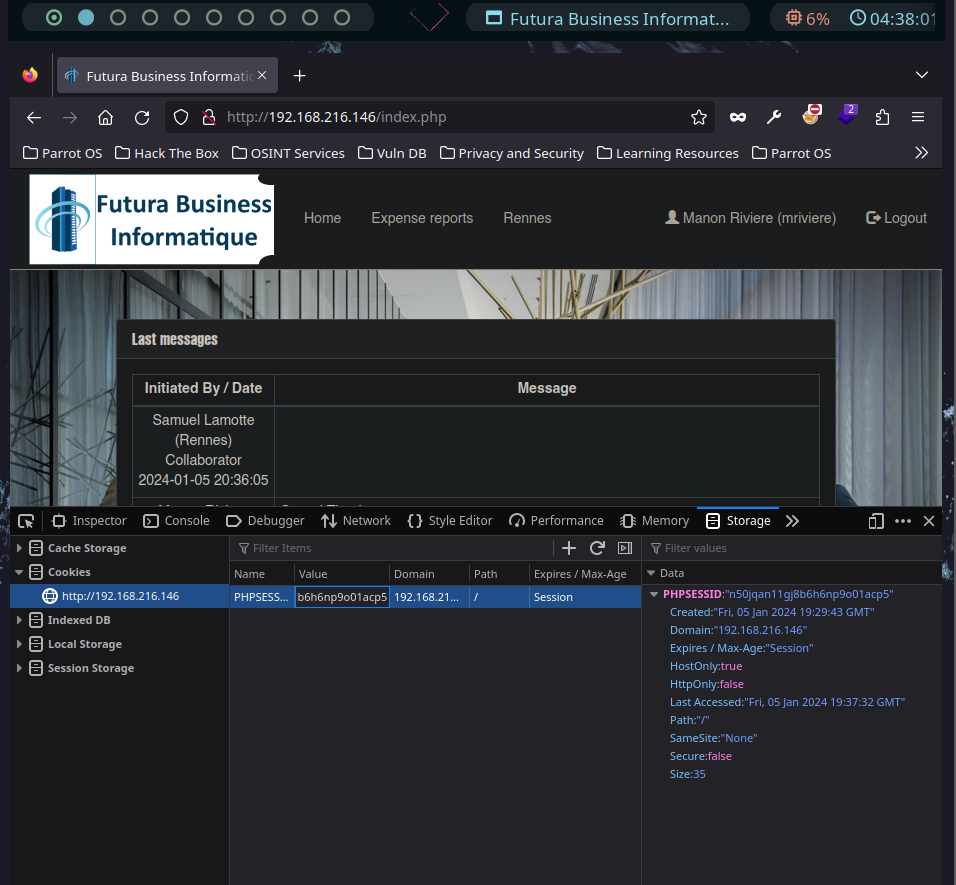This screenshot has width=956, height=885.
Task: Open the Expense reports link
Action: (422, 218)
